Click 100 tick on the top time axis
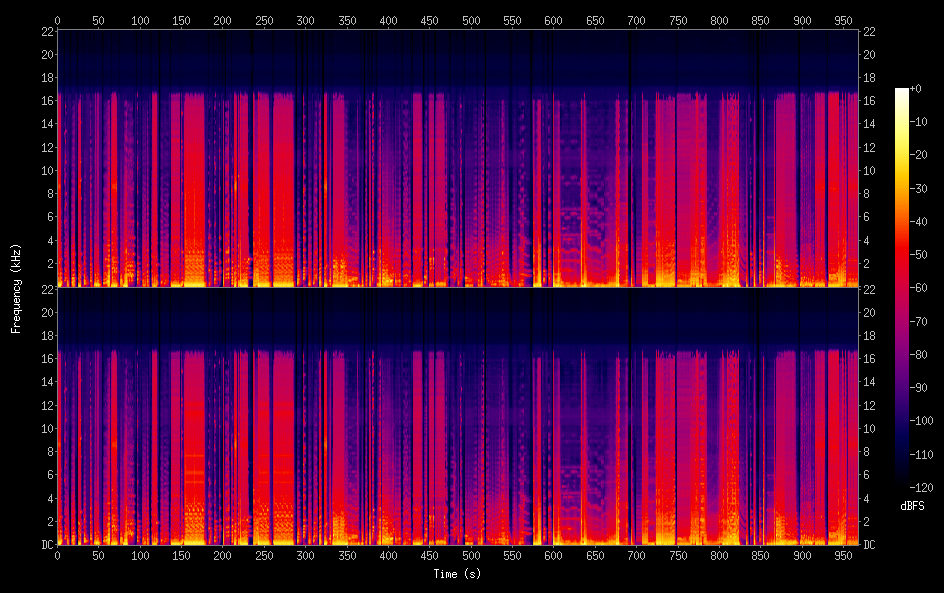Viewport: 944px width, 593px height. point(140,19)
